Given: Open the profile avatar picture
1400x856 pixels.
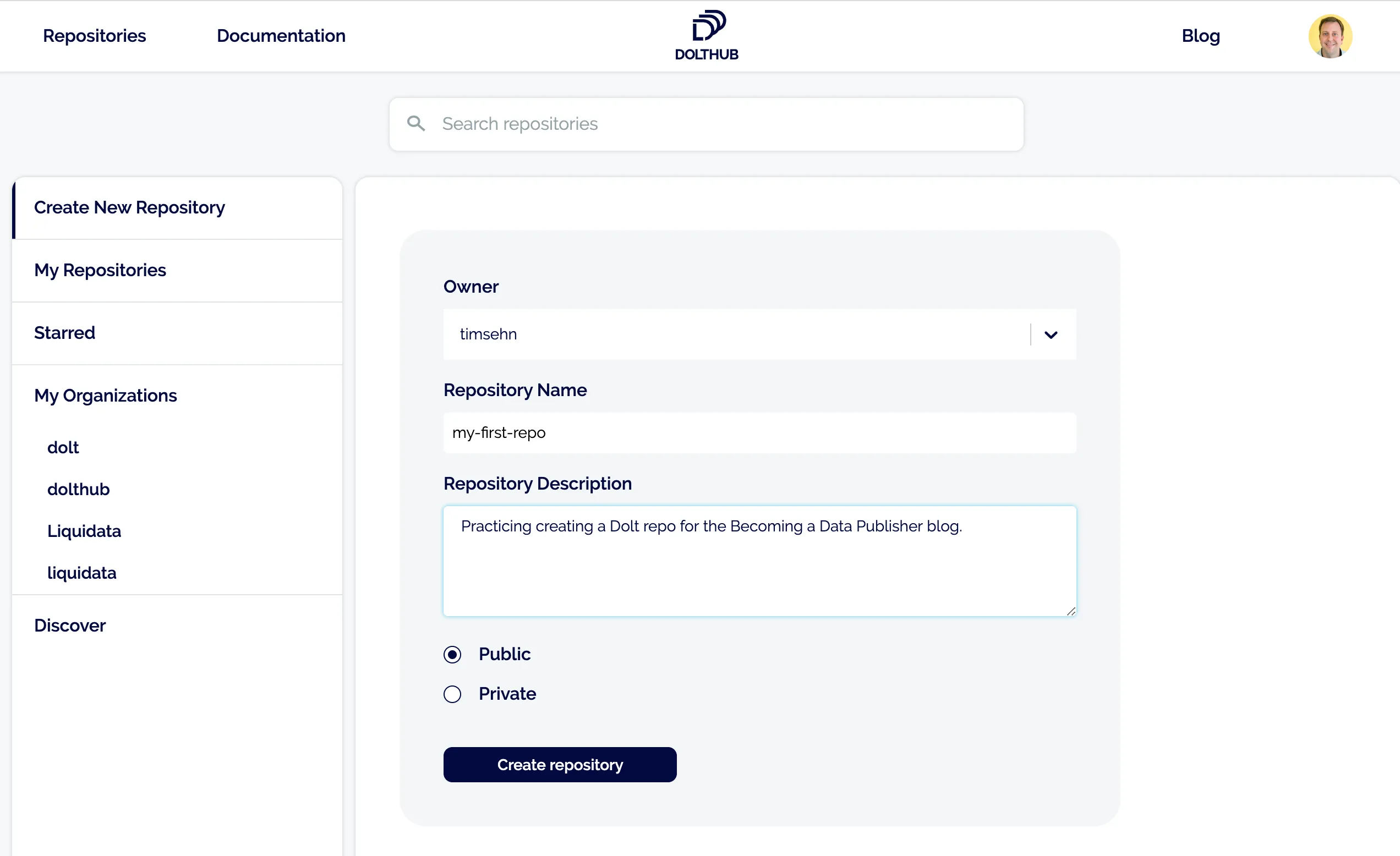Looking at the screenshot, I should click(x=1330, y=36).
